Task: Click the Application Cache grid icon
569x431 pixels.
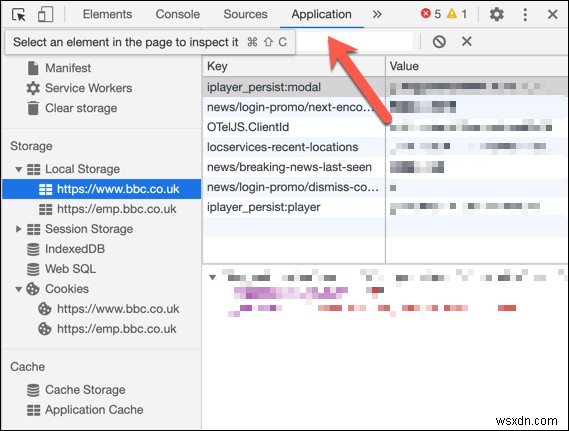Action: pyautogui.click(x=34, y=410)
